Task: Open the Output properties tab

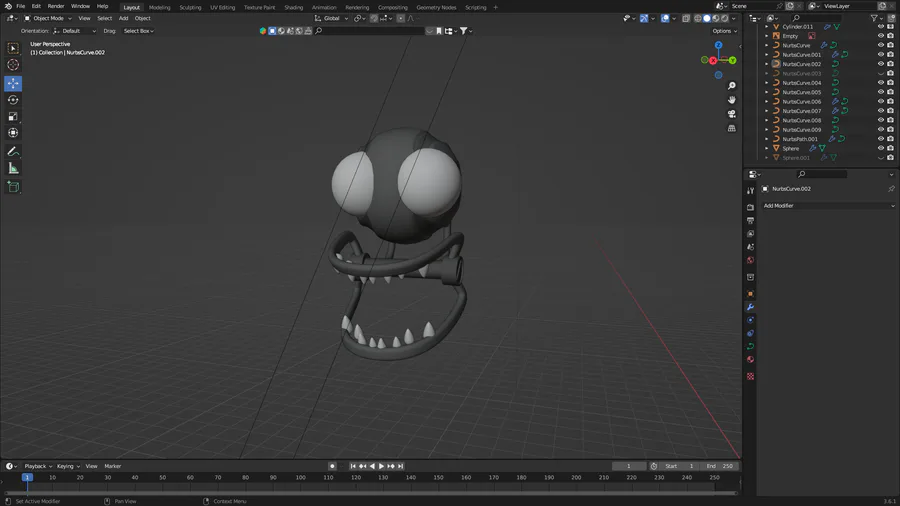Action: pos(750,220)
